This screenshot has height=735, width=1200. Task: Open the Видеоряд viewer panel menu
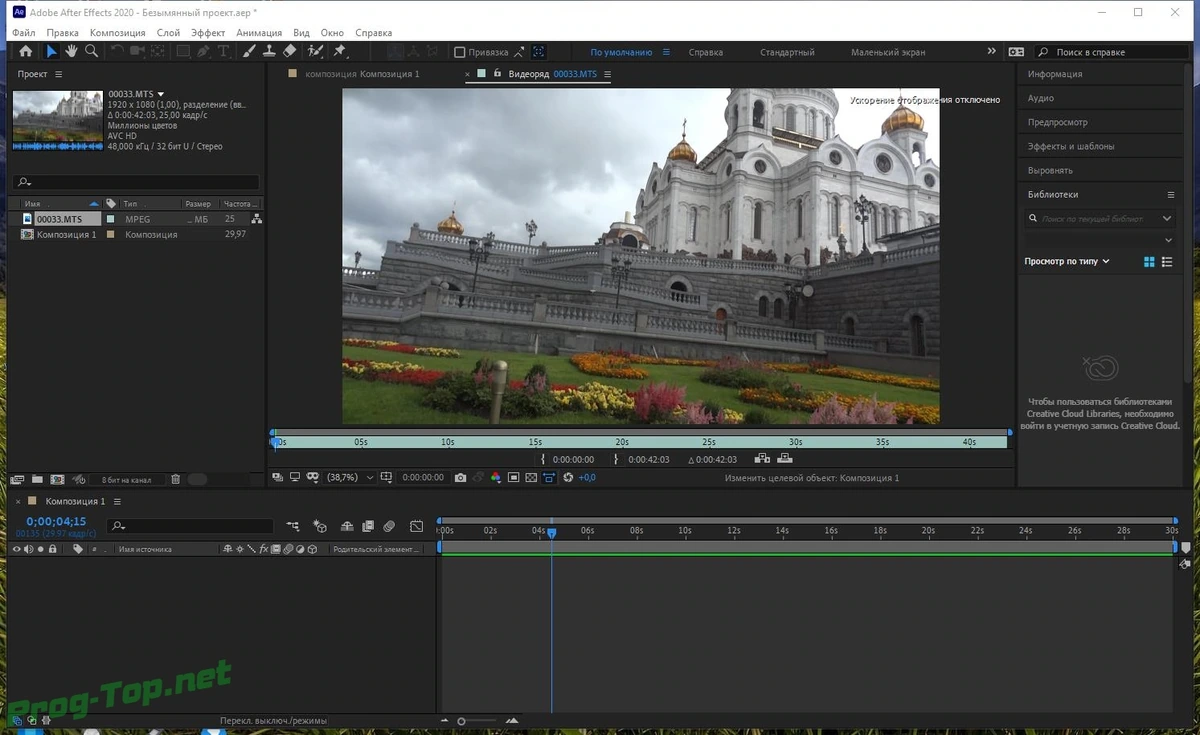coord(607,74)
